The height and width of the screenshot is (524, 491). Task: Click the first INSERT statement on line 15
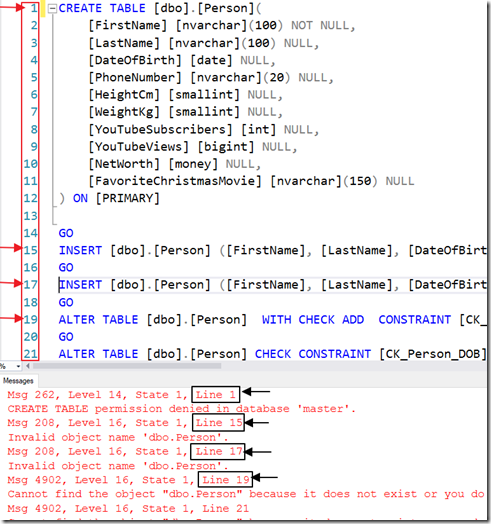pyautogui.click(x=272, y=250)
